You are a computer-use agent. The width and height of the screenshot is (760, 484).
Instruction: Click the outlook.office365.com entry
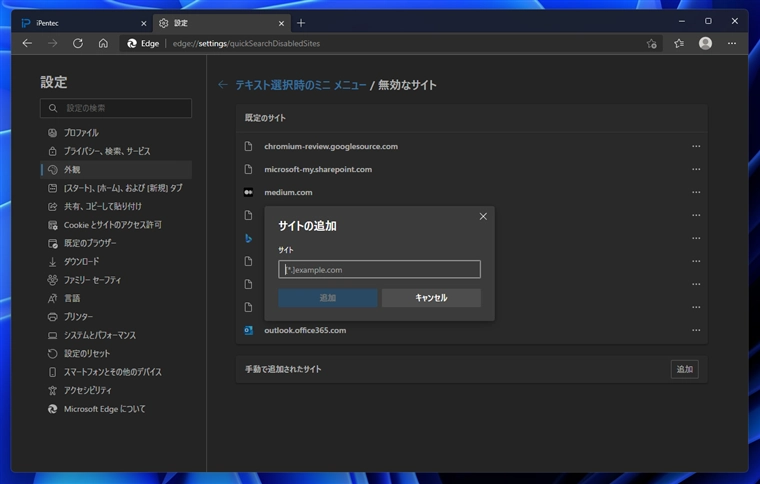pyautogui.click(x=305, y=330)
